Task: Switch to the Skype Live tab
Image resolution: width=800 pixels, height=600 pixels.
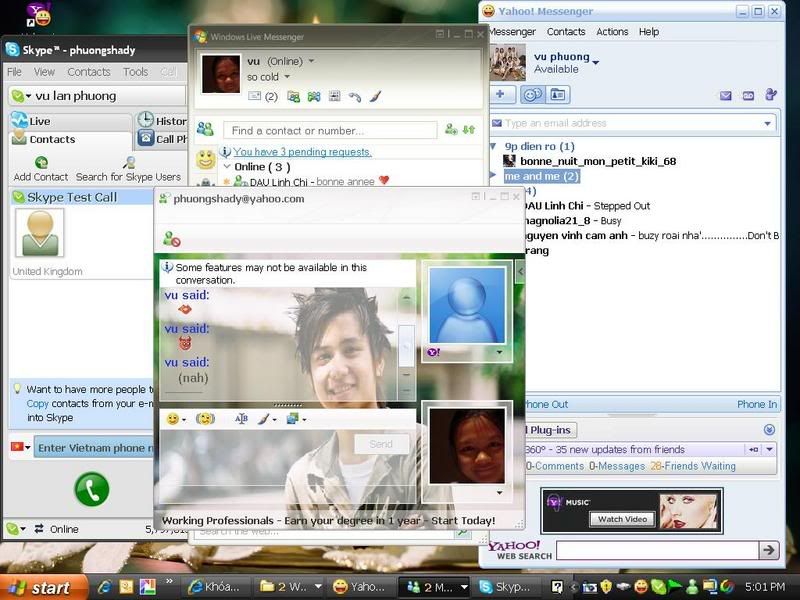Action: tap(40, 121)
